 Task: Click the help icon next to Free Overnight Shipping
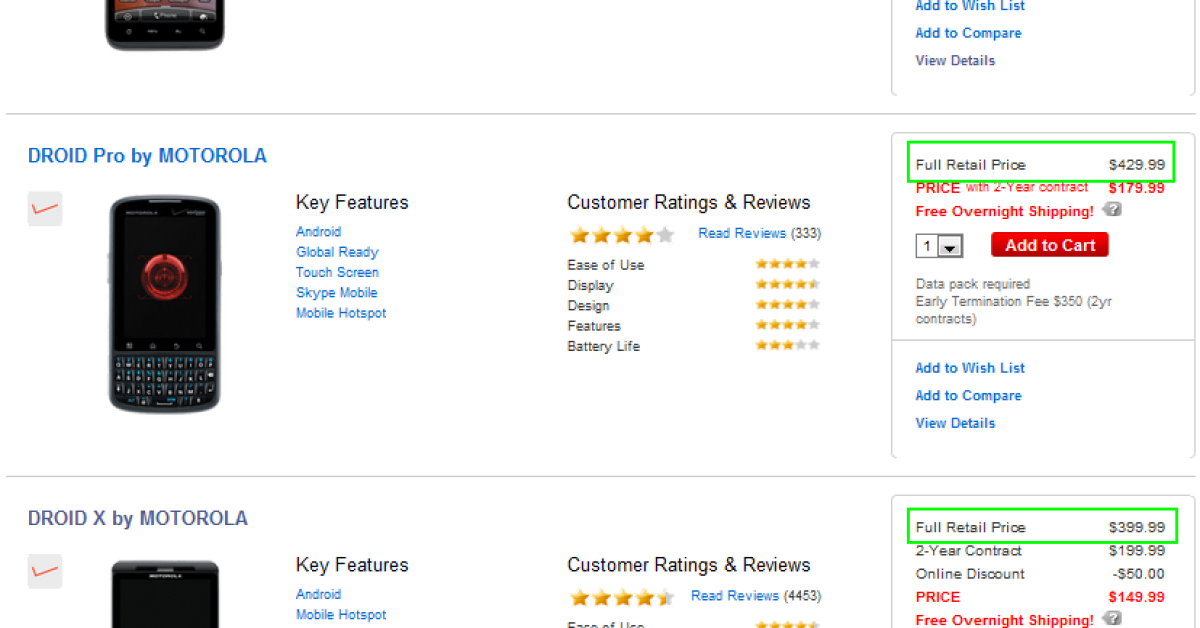1112,210
